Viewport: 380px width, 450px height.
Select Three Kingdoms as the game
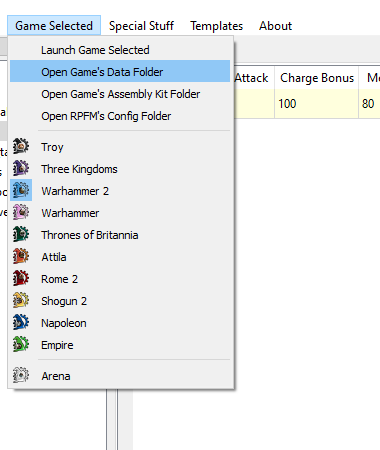click(x=120, y=169)
